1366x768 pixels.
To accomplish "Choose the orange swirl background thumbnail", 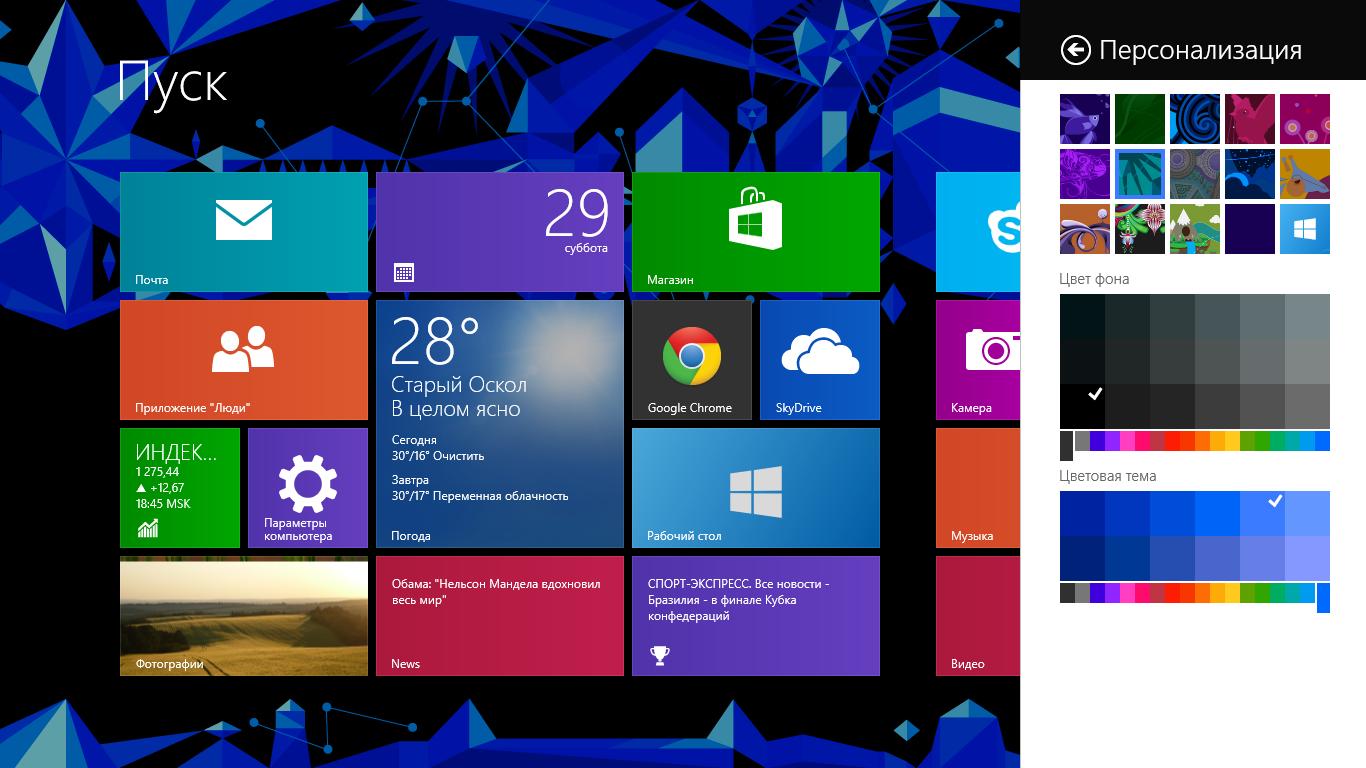I will pyautogui.click(x=1085, y=229).
